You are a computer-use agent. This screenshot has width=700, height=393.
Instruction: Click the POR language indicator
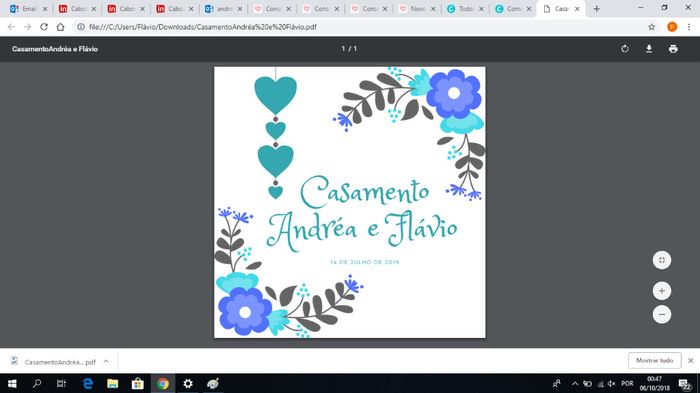pyautogui.click(x=627, y=384)
